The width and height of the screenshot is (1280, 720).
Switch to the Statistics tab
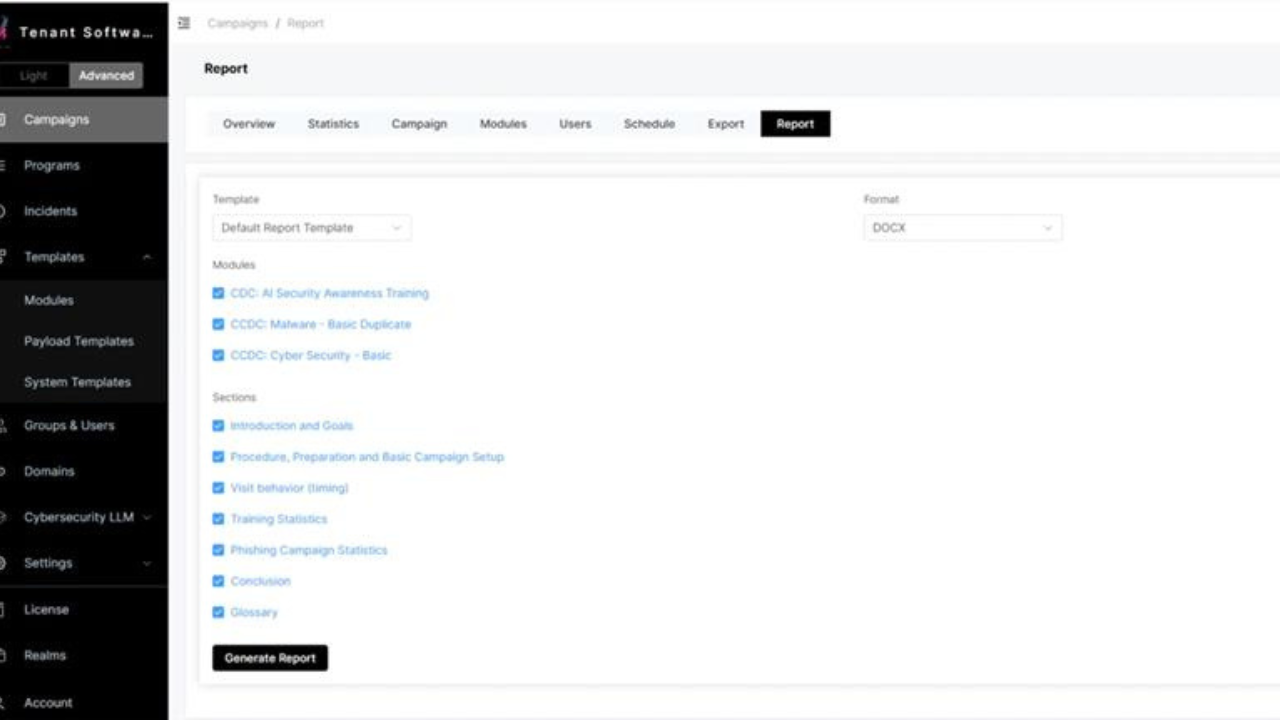(x=333, y=123)
